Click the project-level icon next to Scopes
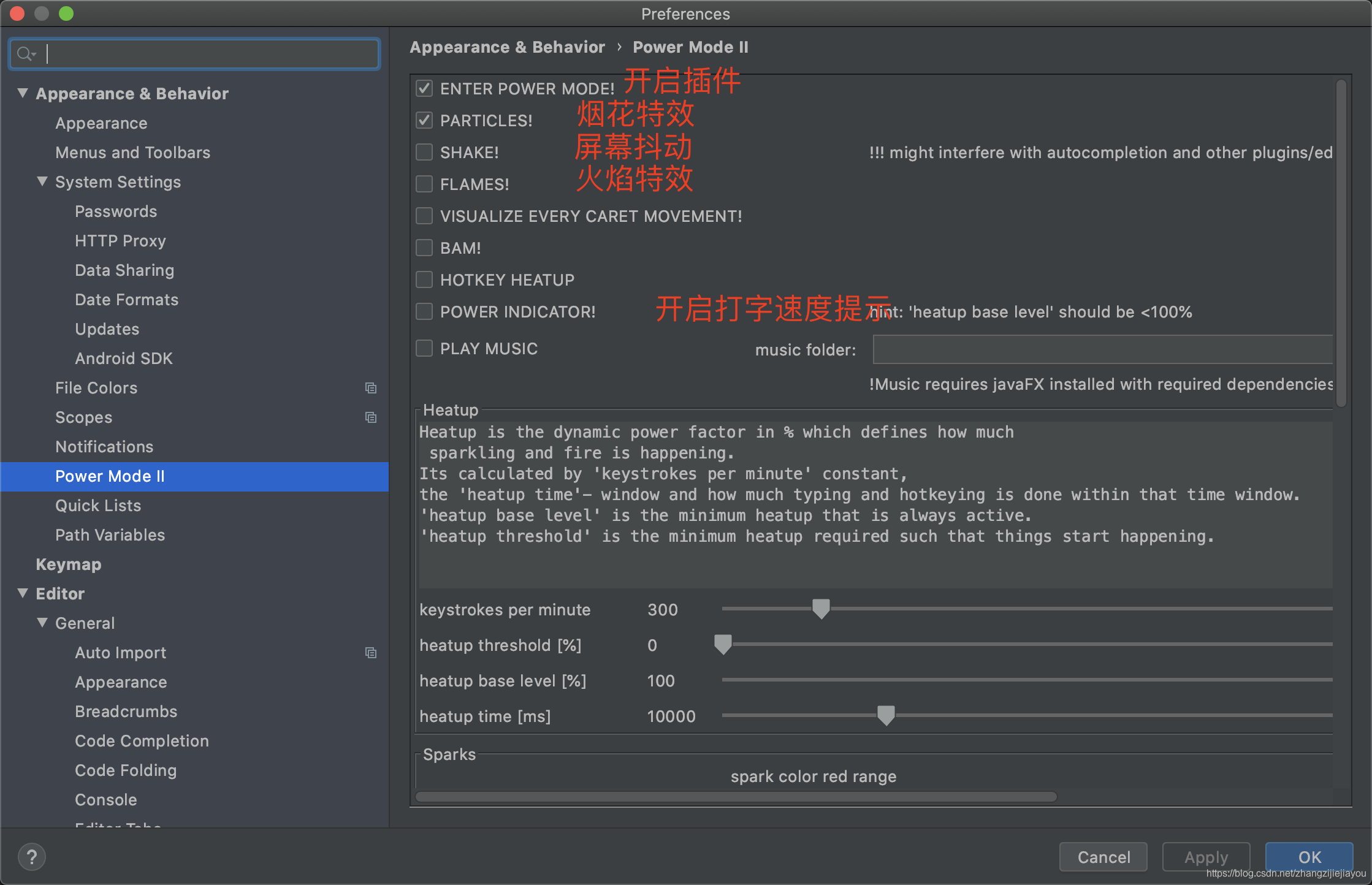Image resolution: width=1372 pixels, height=885 pixels. tap(370, 417)
